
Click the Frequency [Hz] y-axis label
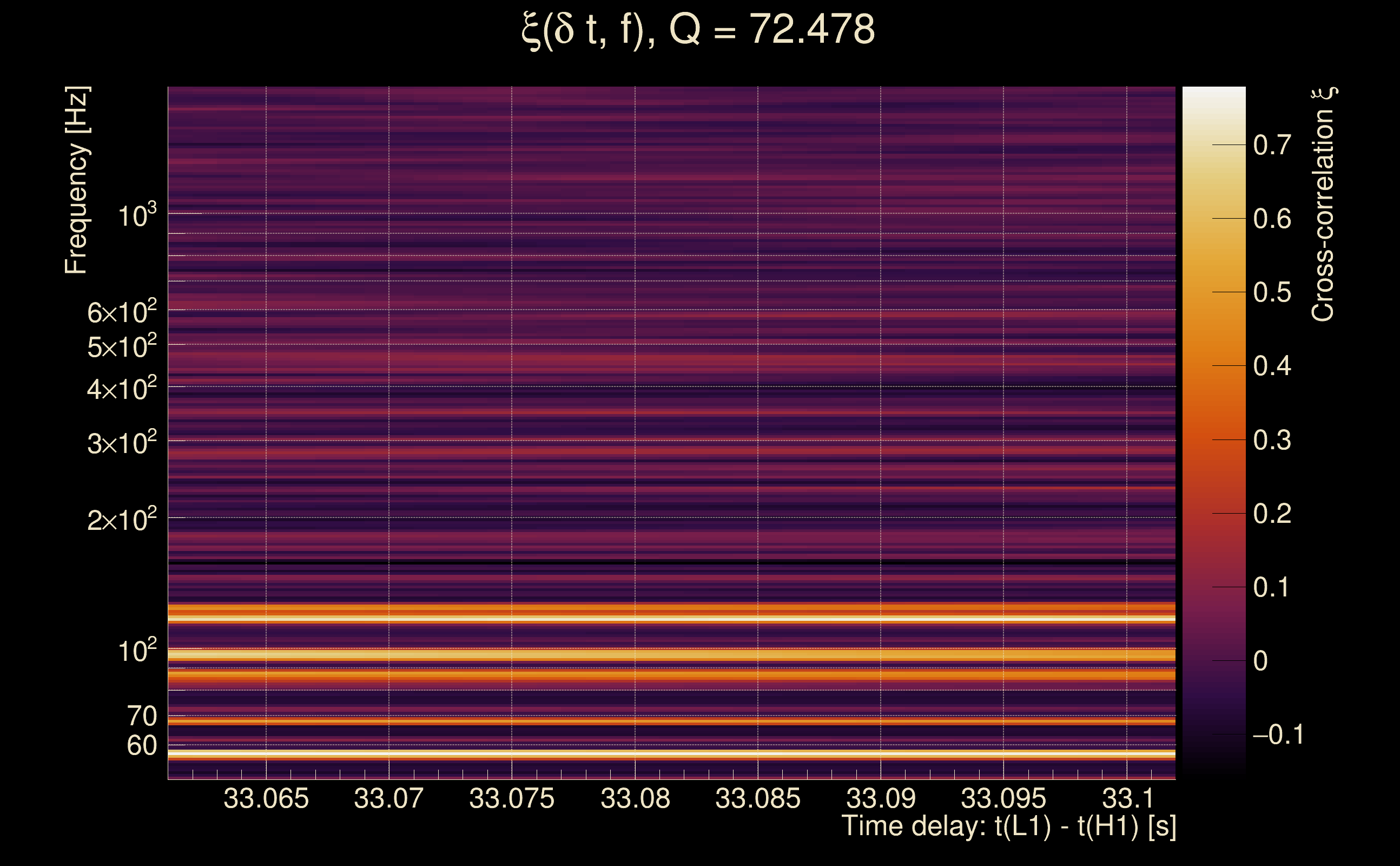coord(77,180)
